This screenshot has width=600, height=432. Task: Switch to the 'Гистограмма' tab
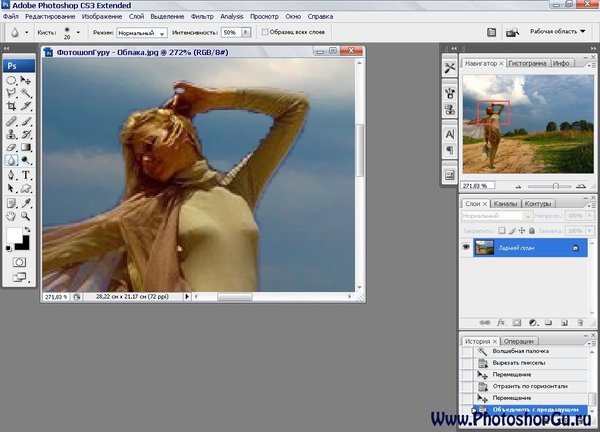point(527,63)
